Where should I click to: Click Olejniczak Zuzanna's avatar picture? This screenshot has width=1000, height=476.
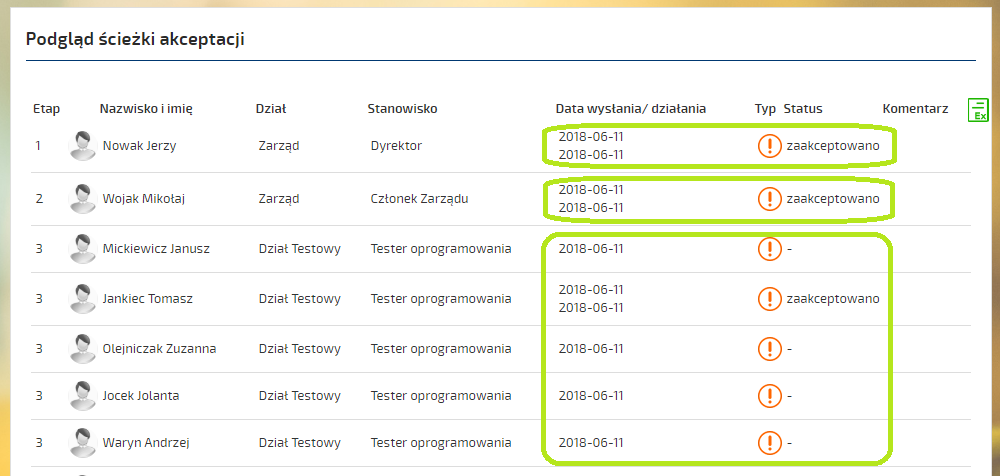(x=82, y=348)
